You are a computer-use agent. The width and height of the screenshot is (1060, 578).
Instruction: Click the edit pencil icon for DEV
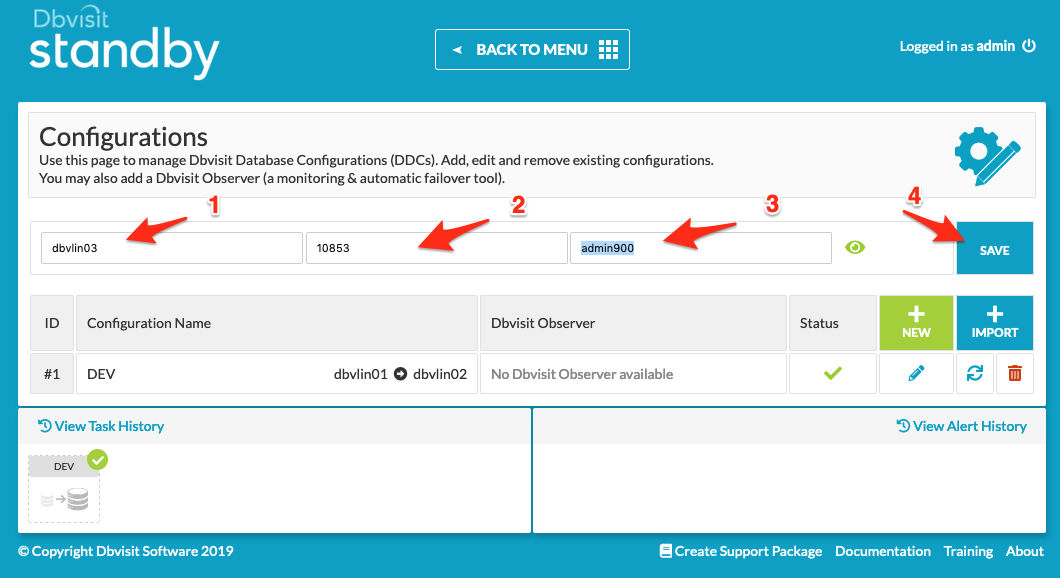916,373
